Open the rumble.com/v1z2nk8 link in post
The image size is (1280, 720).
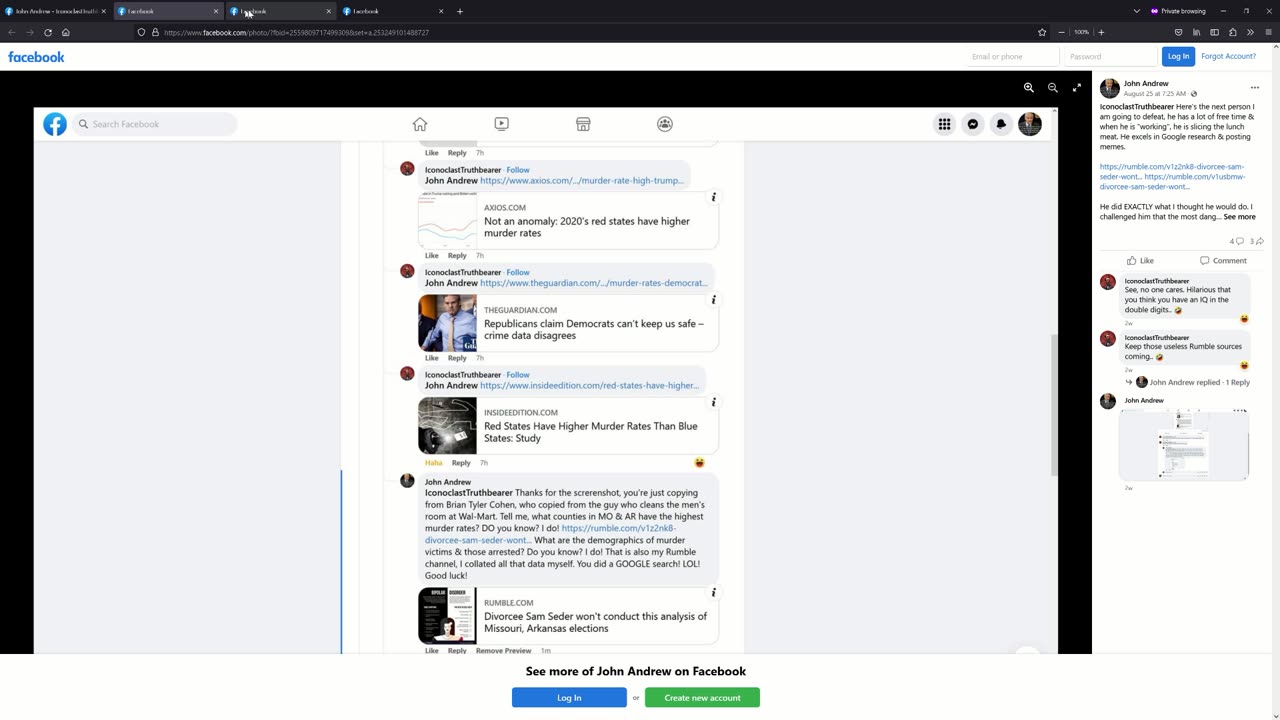pos(1172,171)
